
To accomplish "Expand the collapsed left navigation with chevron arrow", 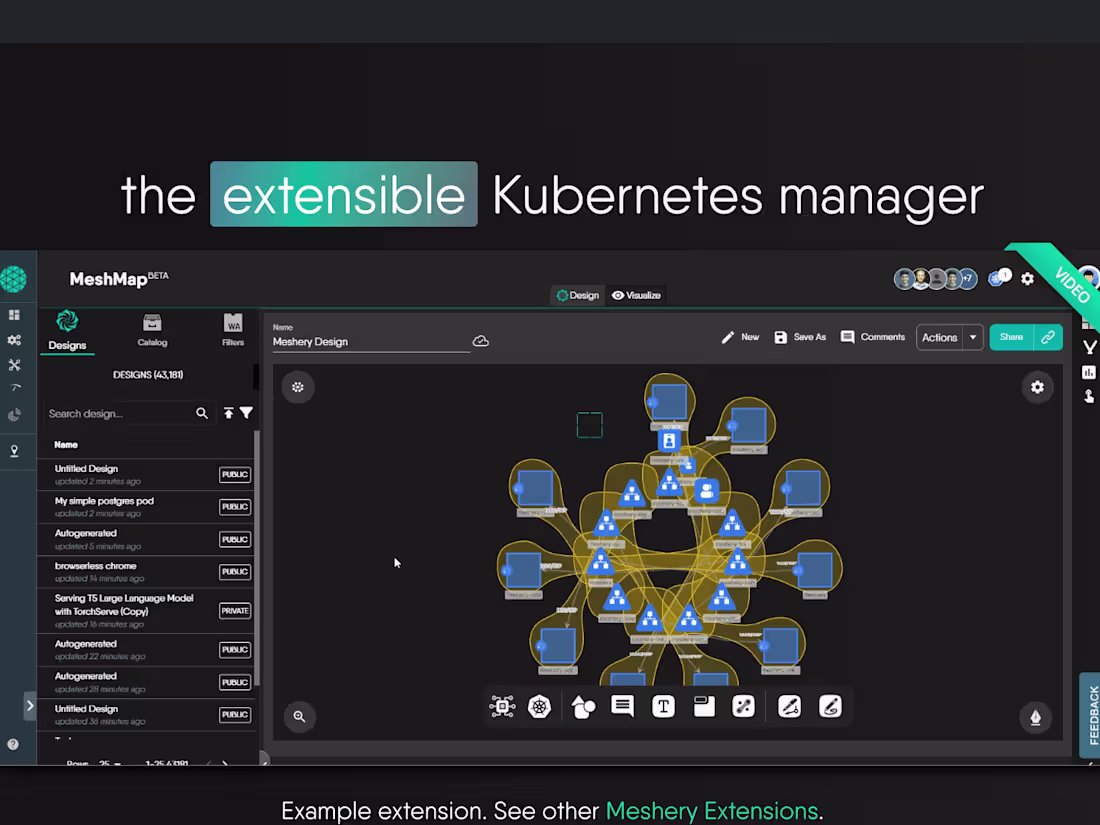I will tap(30, 705).
